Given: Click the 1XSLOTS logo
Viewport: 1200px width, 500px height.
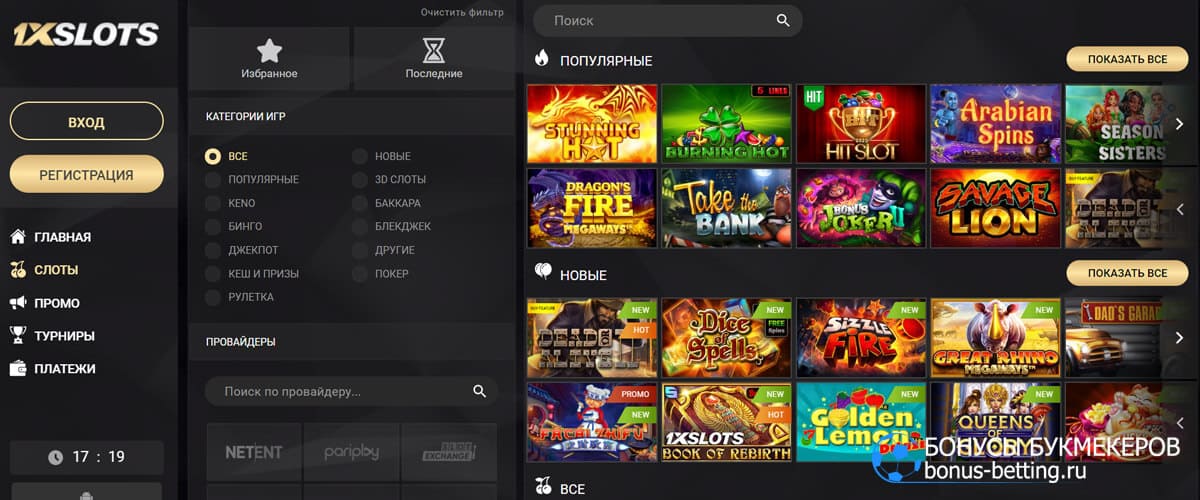Looking at the screenshot, I should [x=86, y=35].
